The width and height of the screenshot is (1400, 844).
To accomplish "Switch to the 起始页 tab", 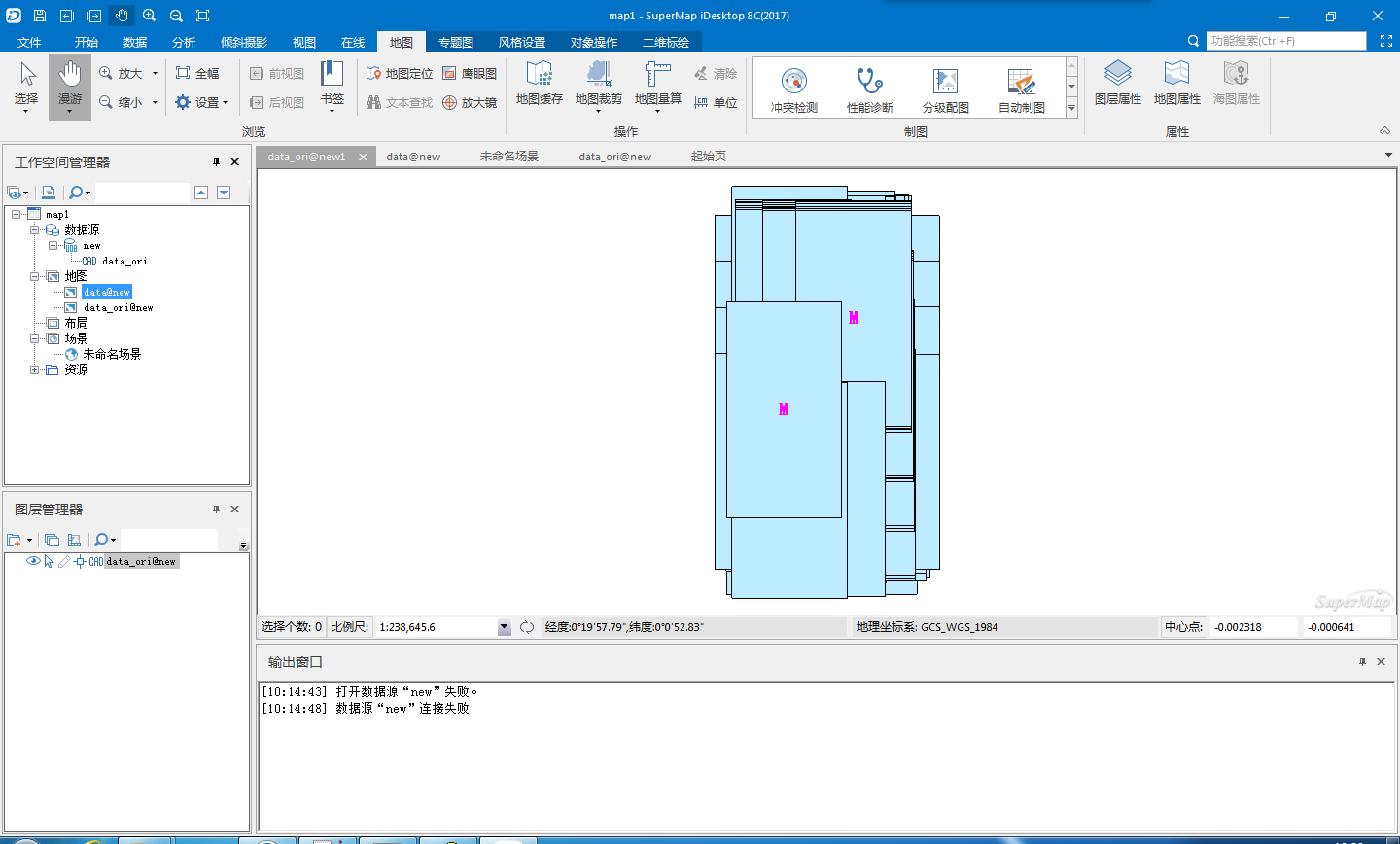I will click(x=709, y=156).
